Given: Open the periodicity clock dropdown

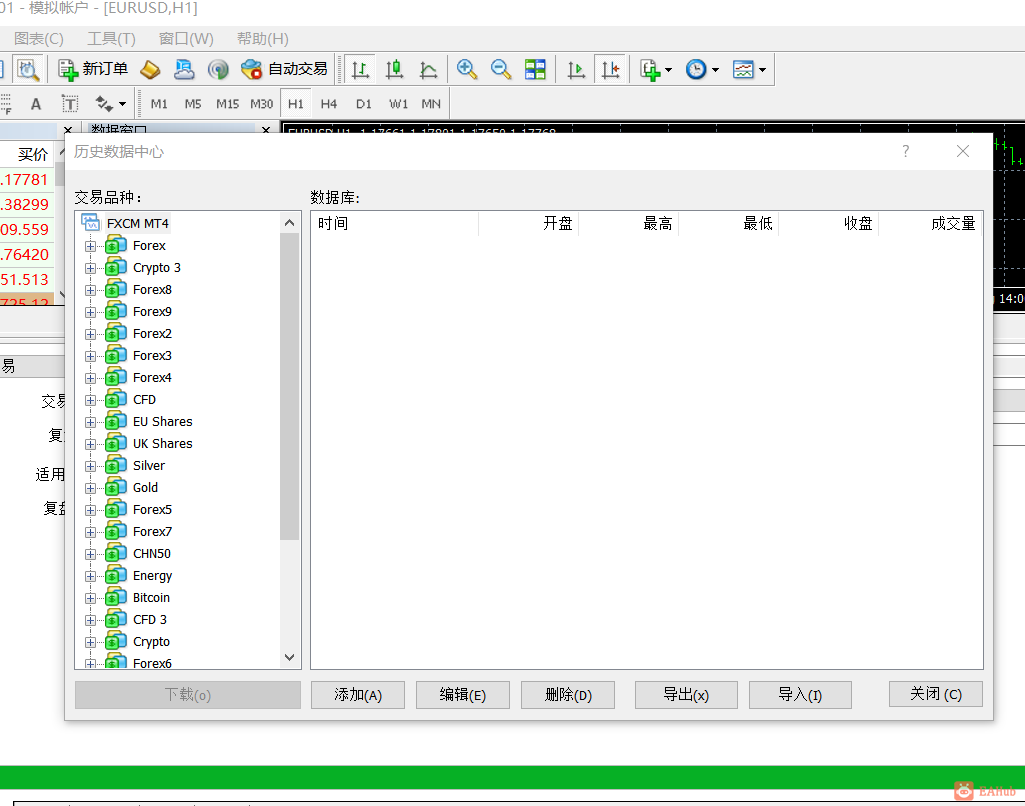Looking at the screenshot, I should point(703,69).
